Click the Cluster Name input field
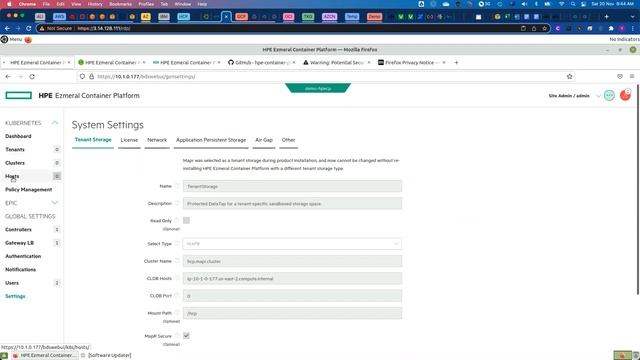Image resolution: width=640 pixels, height=360 pixels. 292,261
